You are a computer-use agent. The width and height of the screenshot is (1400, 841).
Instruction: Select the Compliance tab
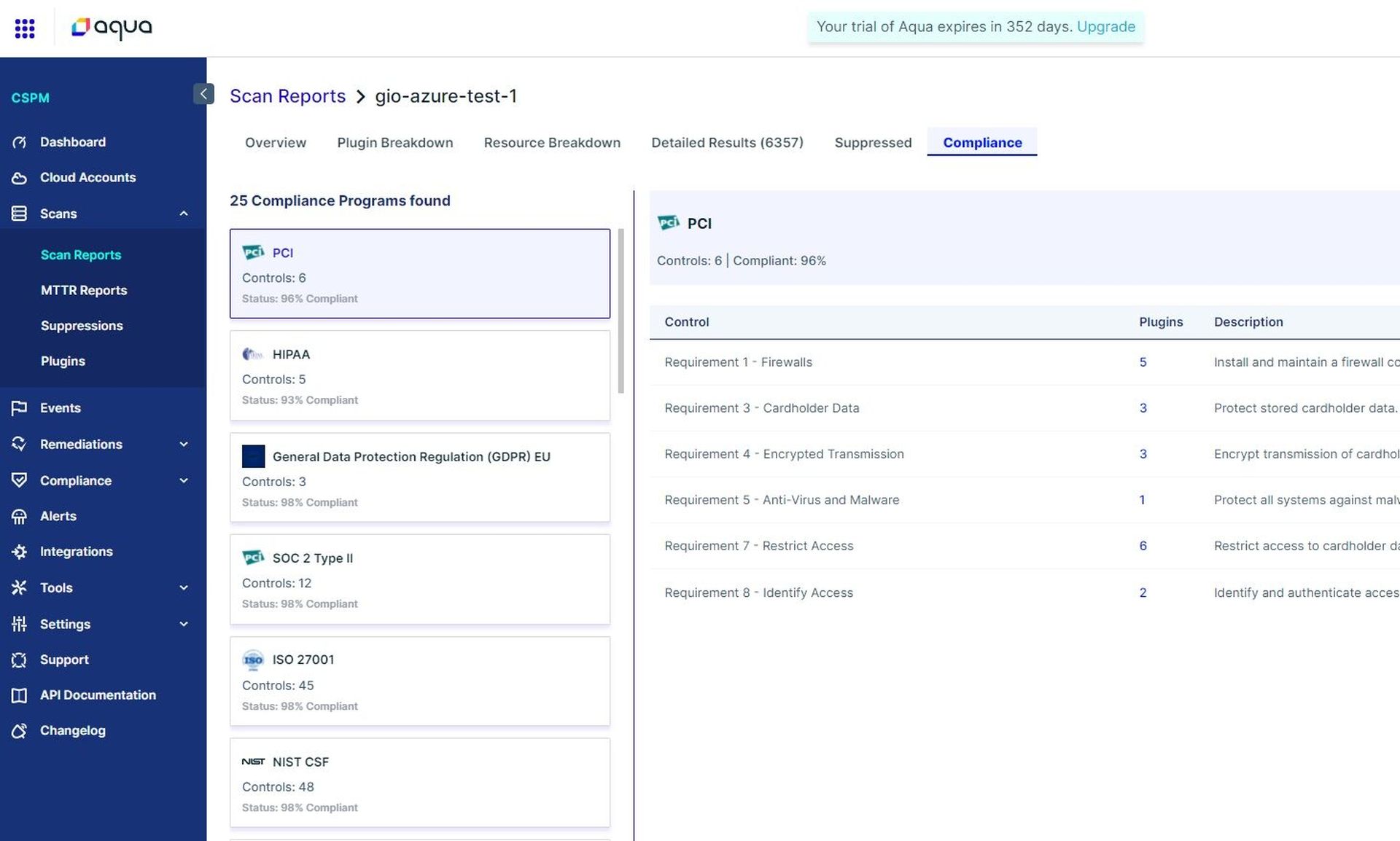coord(982,143)
